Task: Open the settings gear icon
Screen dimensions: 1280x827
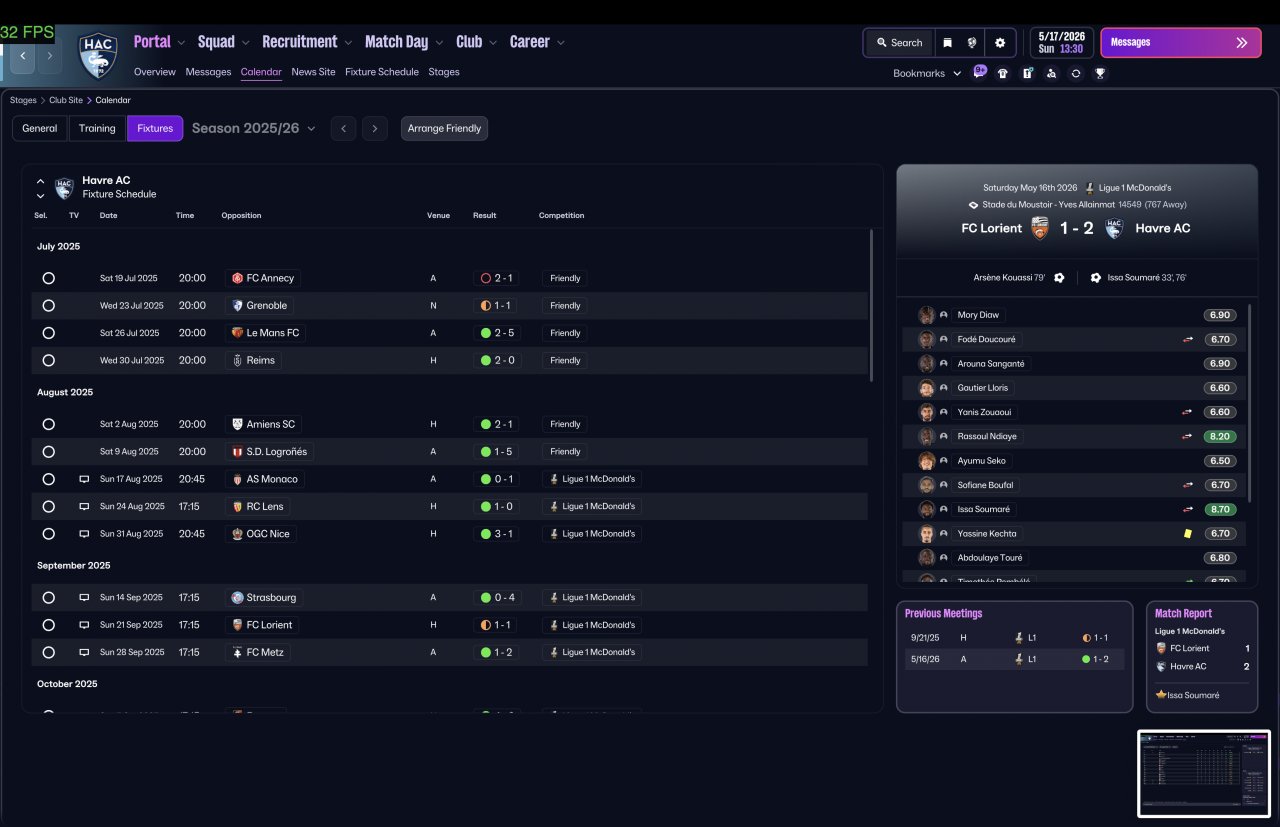Action: pyautogui.click(x=1000, y=43)
